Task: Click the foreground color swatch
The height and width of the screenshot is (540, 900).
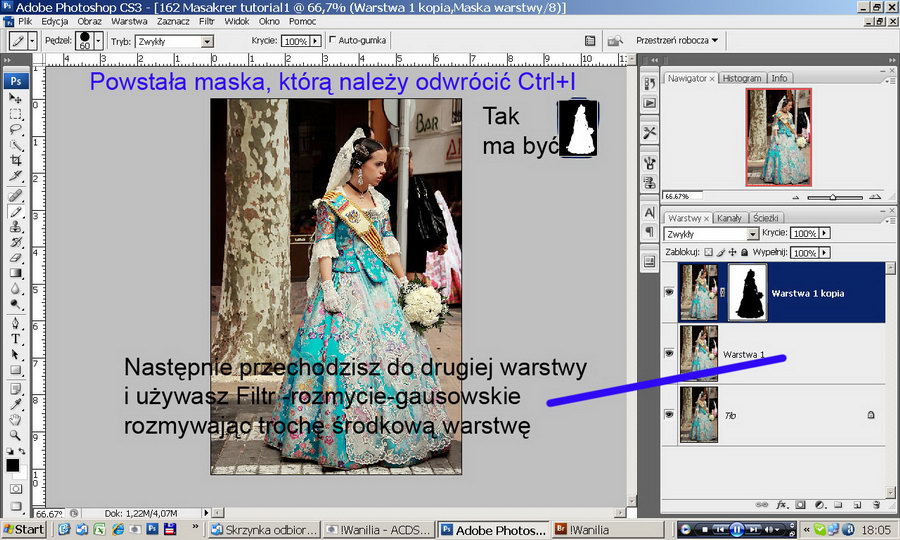Action: click(13, 465)
